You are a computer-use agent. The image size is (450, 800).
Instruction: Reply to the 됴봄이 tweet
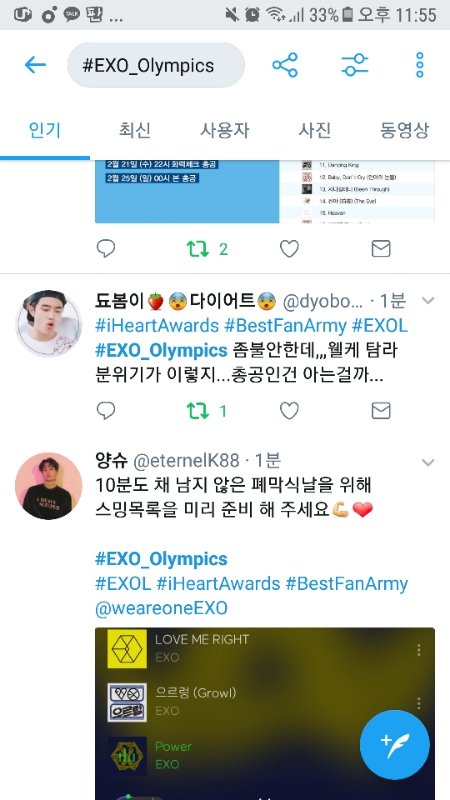(106, 411)
